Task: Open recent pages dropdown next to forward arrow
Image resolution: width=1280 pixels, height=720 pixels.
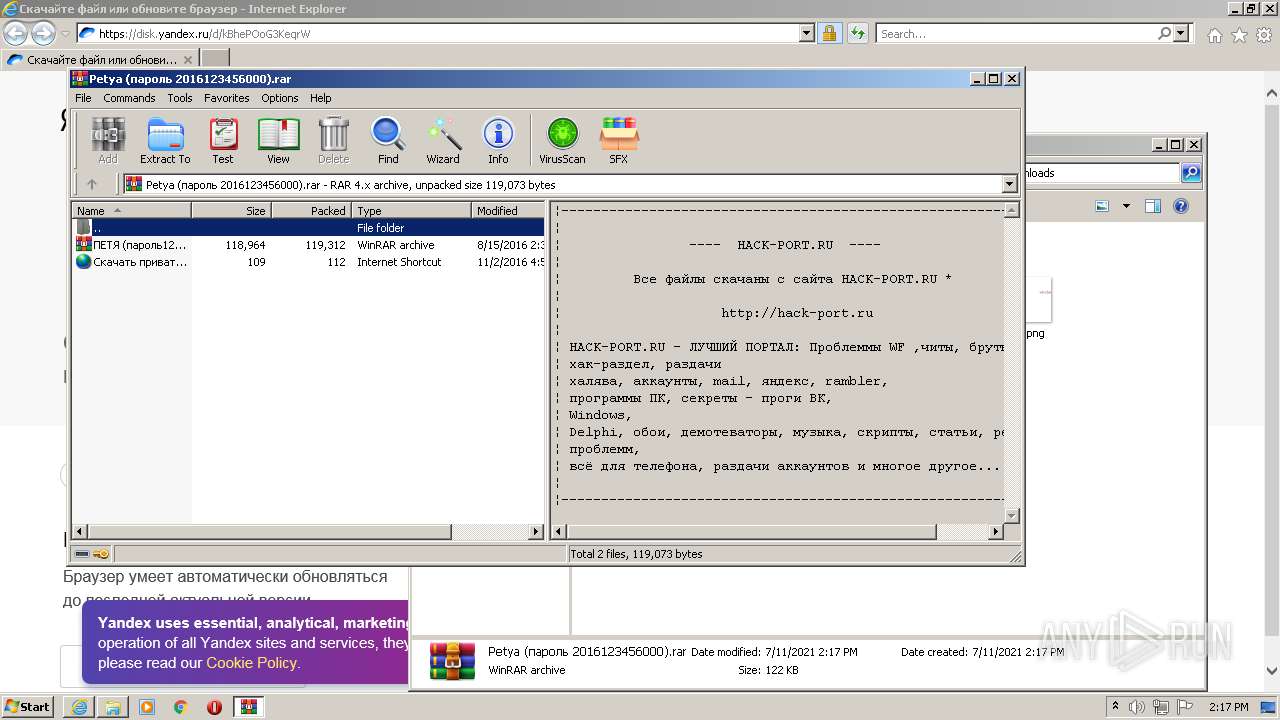Action: [x=65, y=33]
